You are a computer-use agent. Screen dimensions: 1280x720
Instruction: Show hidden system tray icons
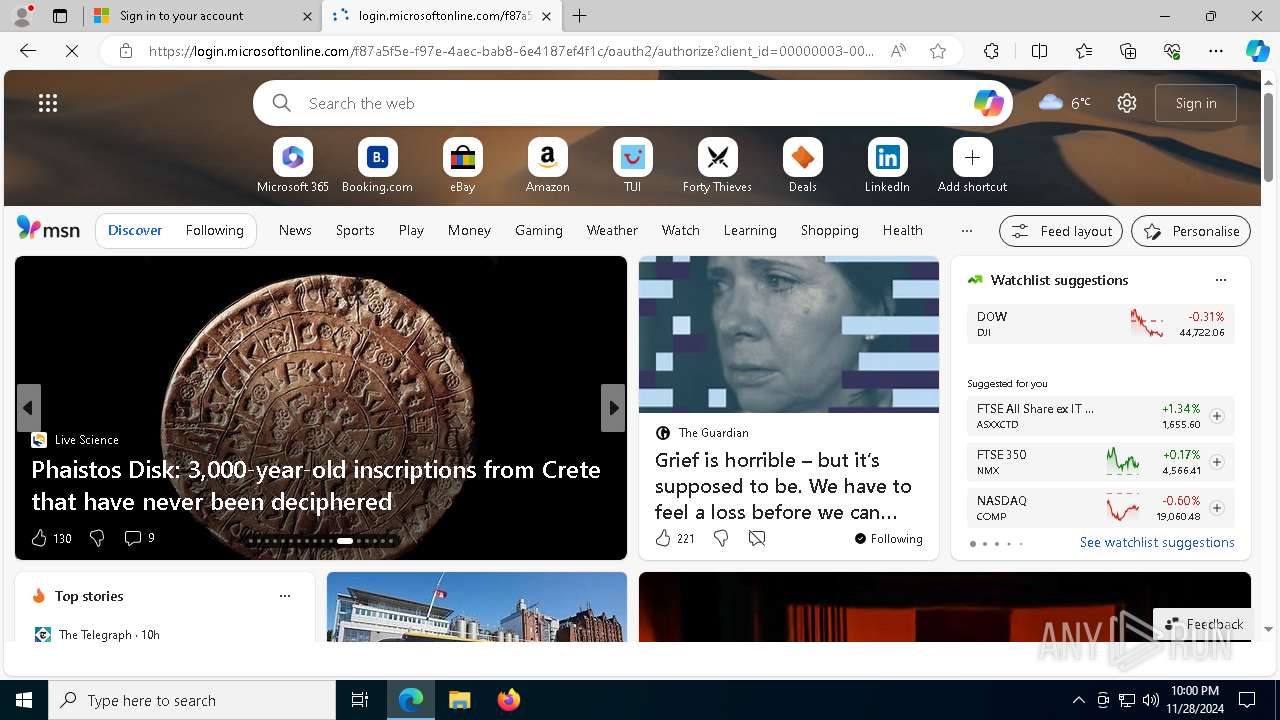point(1078,700)
